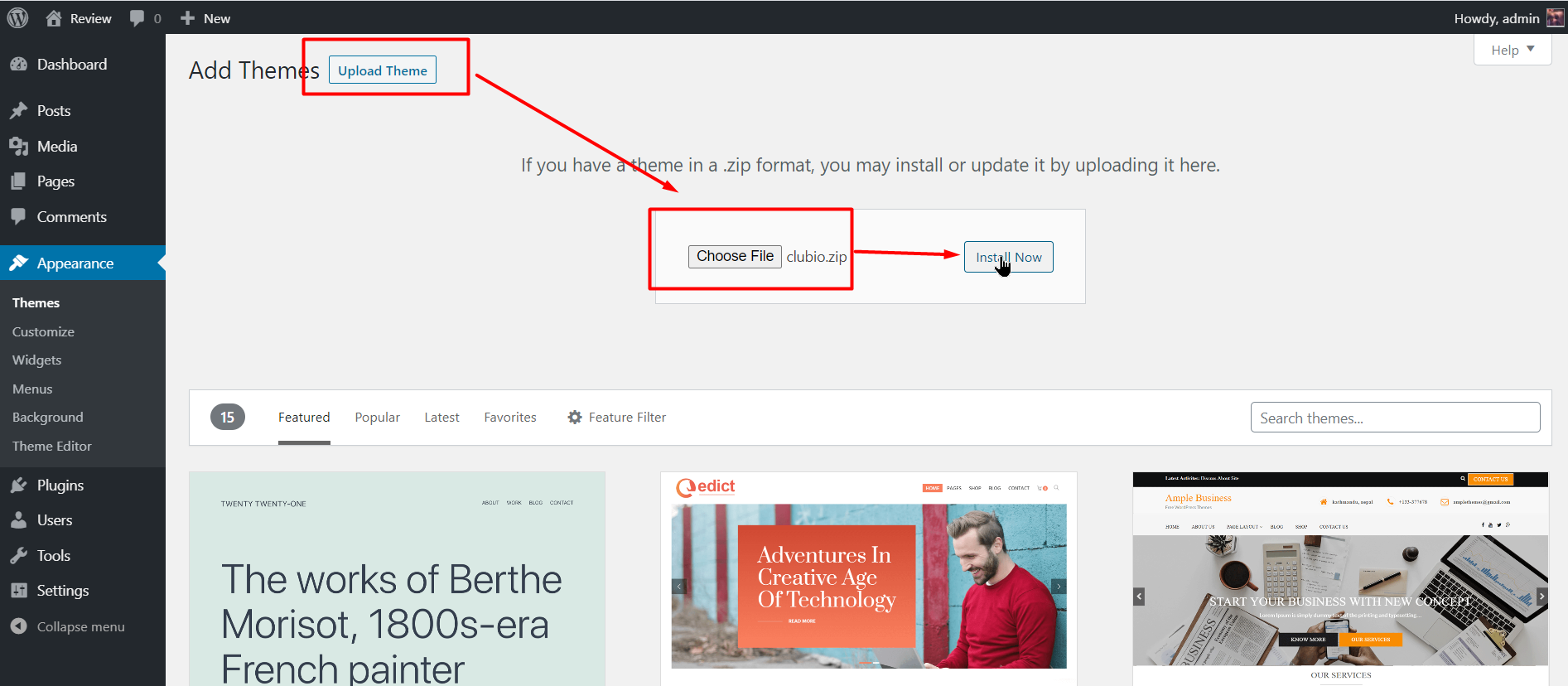Click previous slide arrow on Ample Business preview

point(1139,597)
